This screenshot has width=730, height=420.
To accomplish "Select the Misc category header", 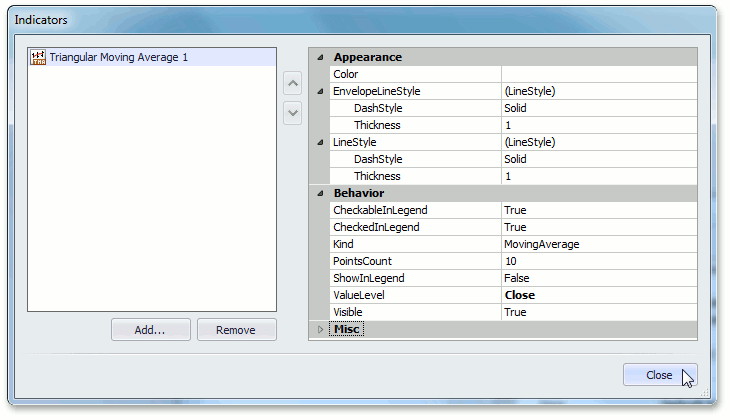I will [x=346, y=329].
